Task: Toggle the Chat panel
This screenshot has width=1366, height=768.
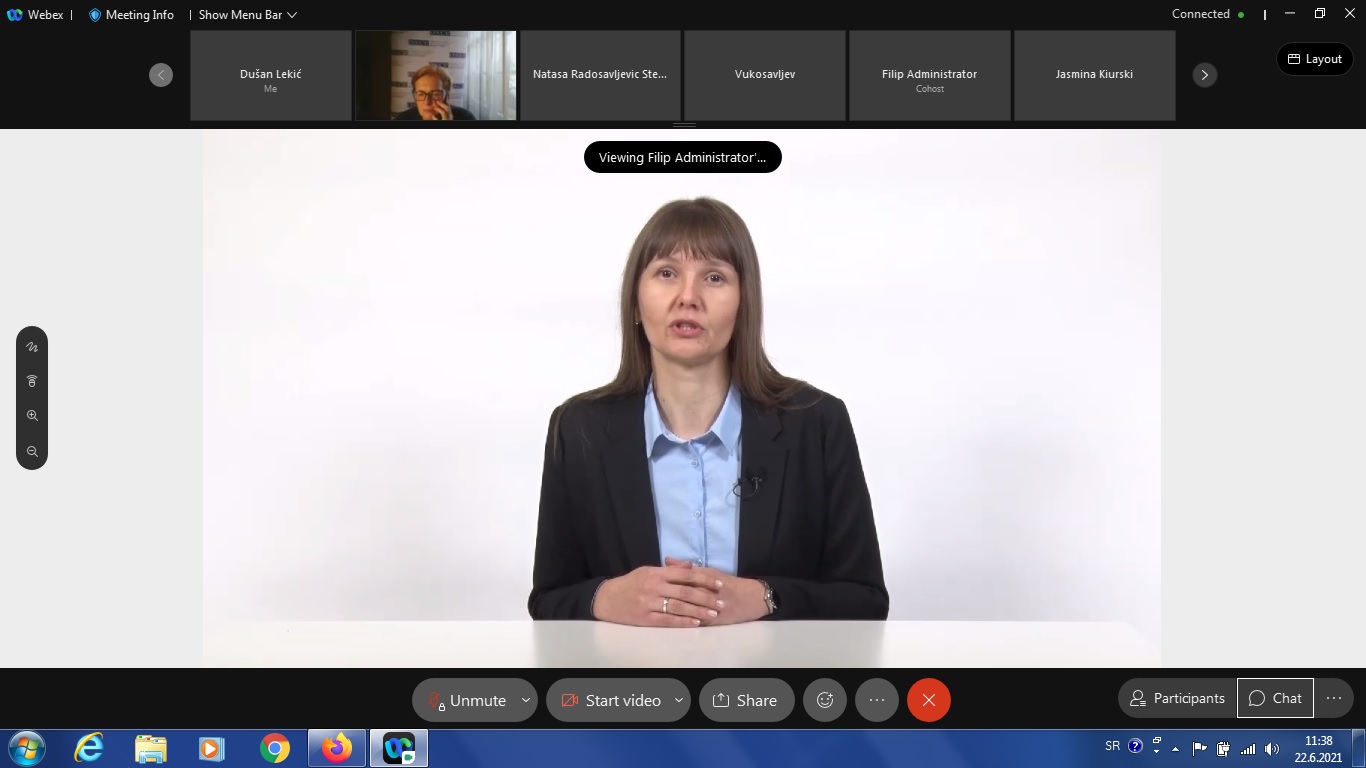Action: tap(1275, 698)
